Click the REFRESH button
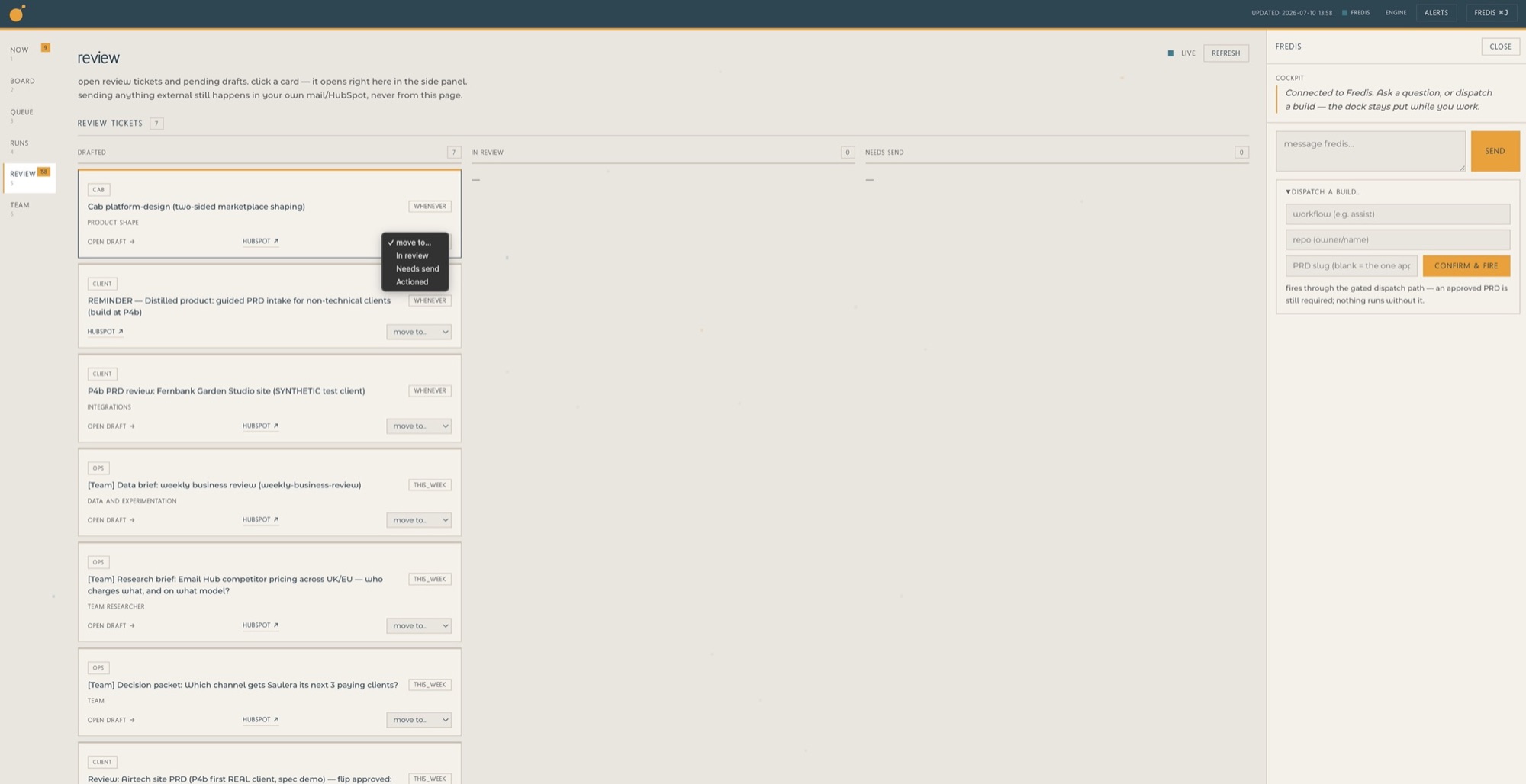1526x784 pixels. (x=1225, y=53)
